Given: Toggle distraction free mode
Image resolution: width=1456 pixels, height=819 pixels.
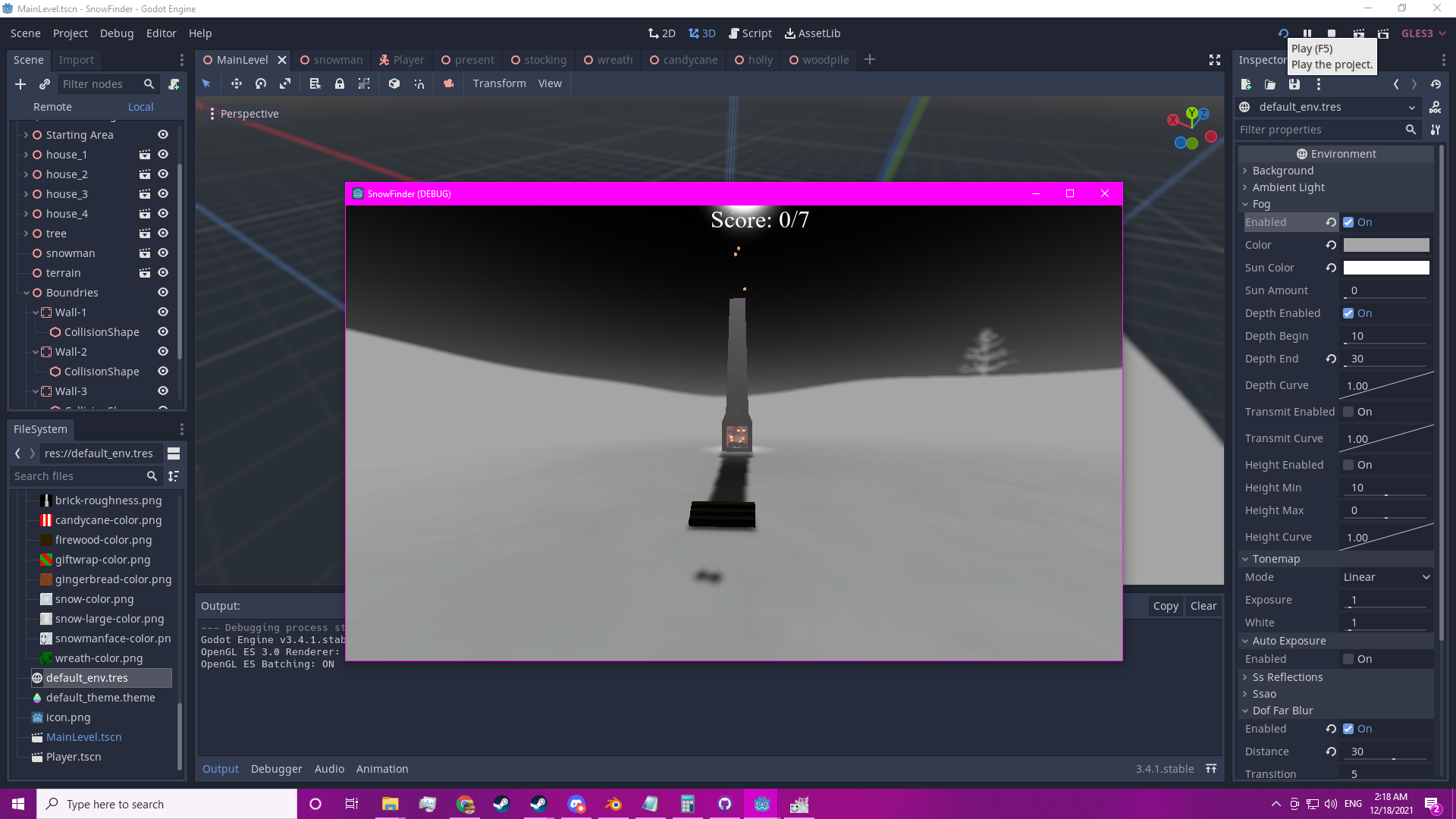Looking at the screenshot, I should (x=1214, y=60).
